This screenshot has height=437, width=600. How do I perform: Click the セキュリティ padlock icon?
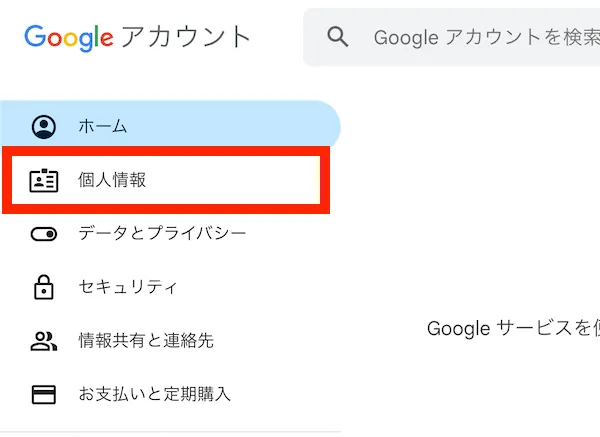pos(44,287)
